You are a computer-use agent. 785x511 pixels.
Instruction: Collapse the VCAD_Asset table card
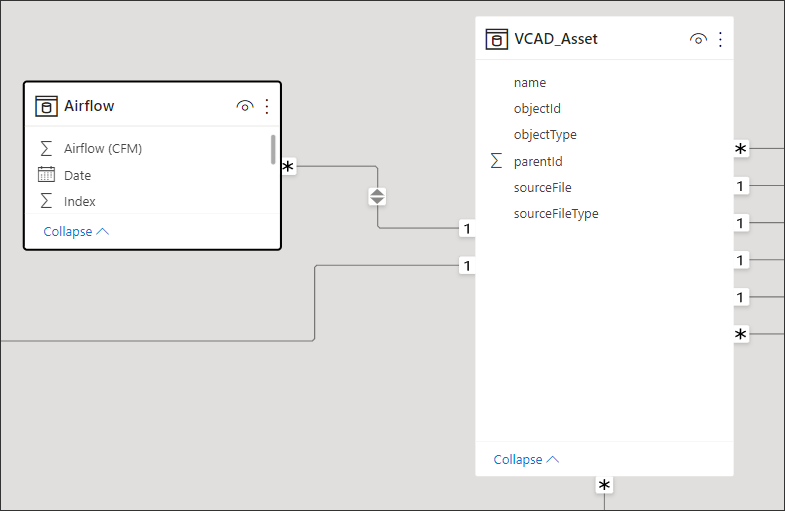click(x=526, y=459)
